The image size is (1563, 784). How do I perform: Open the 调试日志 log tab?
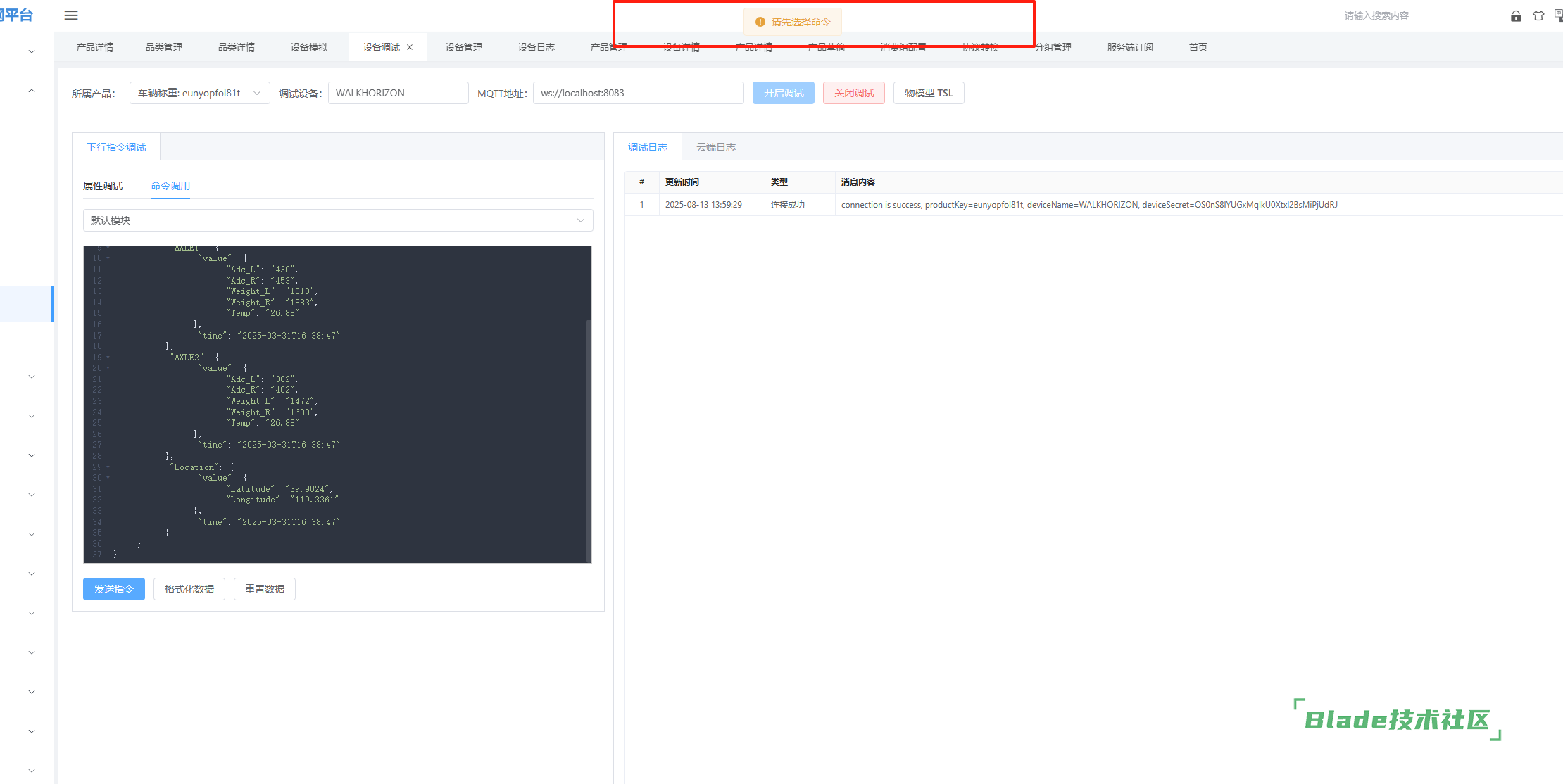point(648,147)
